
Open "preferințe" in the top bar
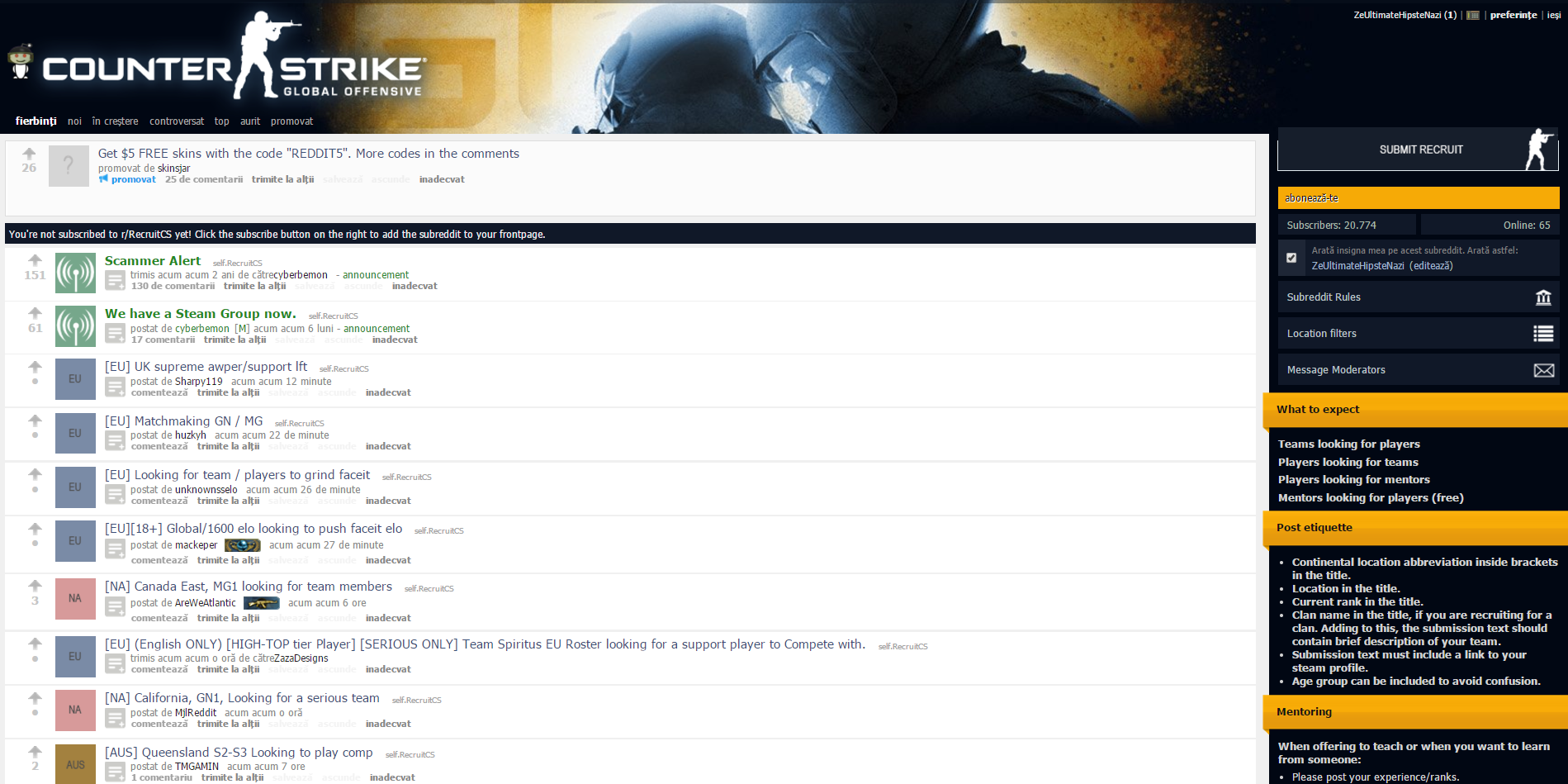(1514, 15)
